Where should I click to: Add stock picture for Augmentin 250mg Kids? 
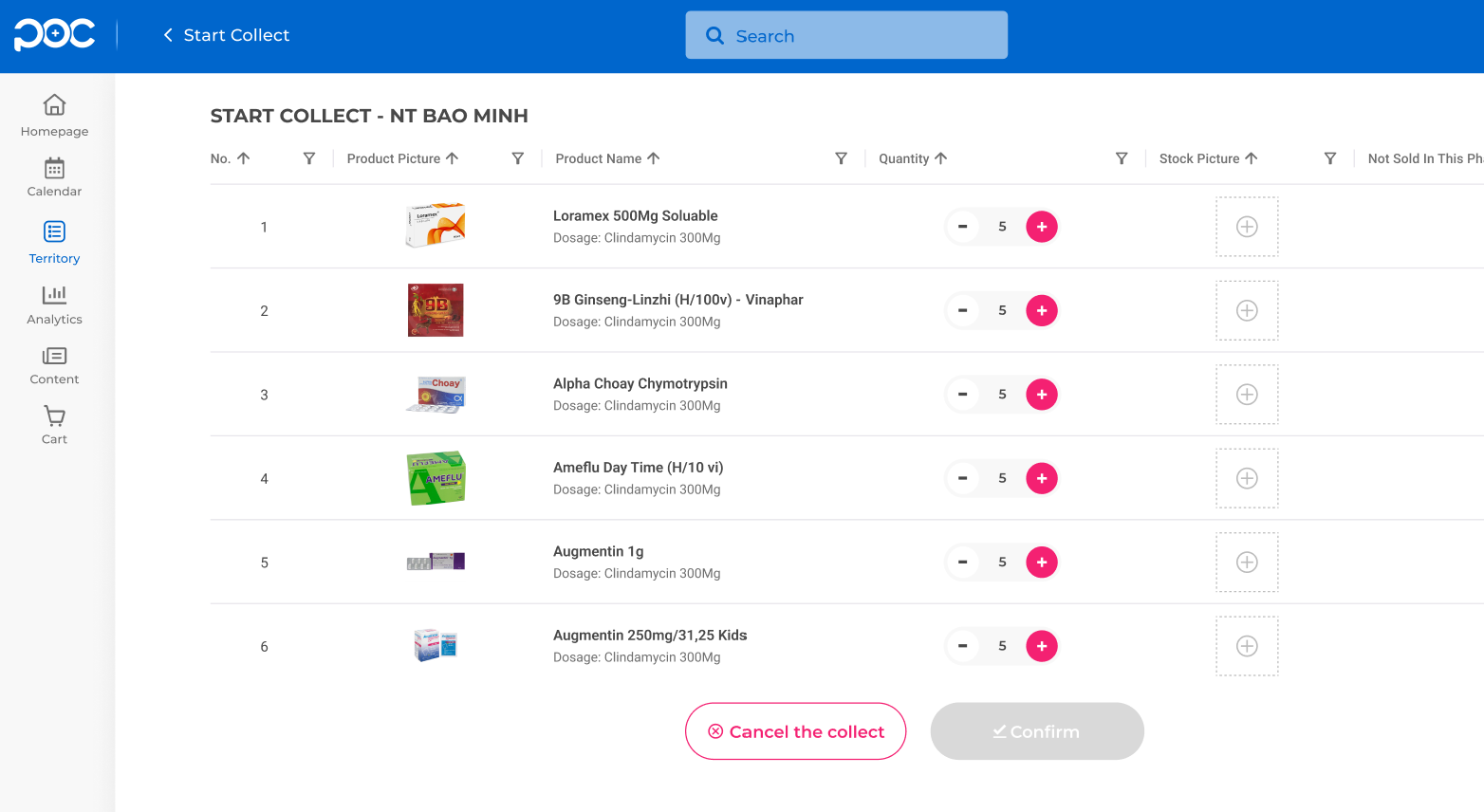click(1247, 646)
